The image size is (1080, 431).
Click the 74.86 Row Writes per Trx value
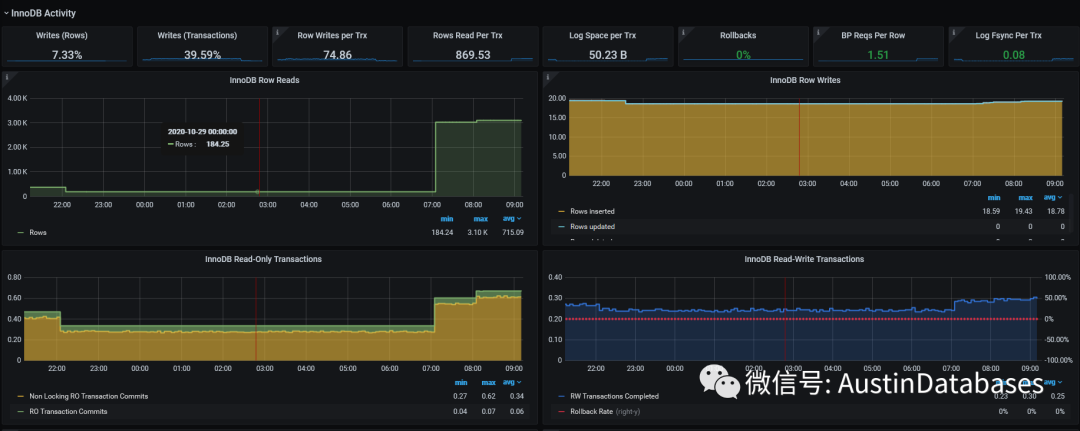tap(338, 54)
